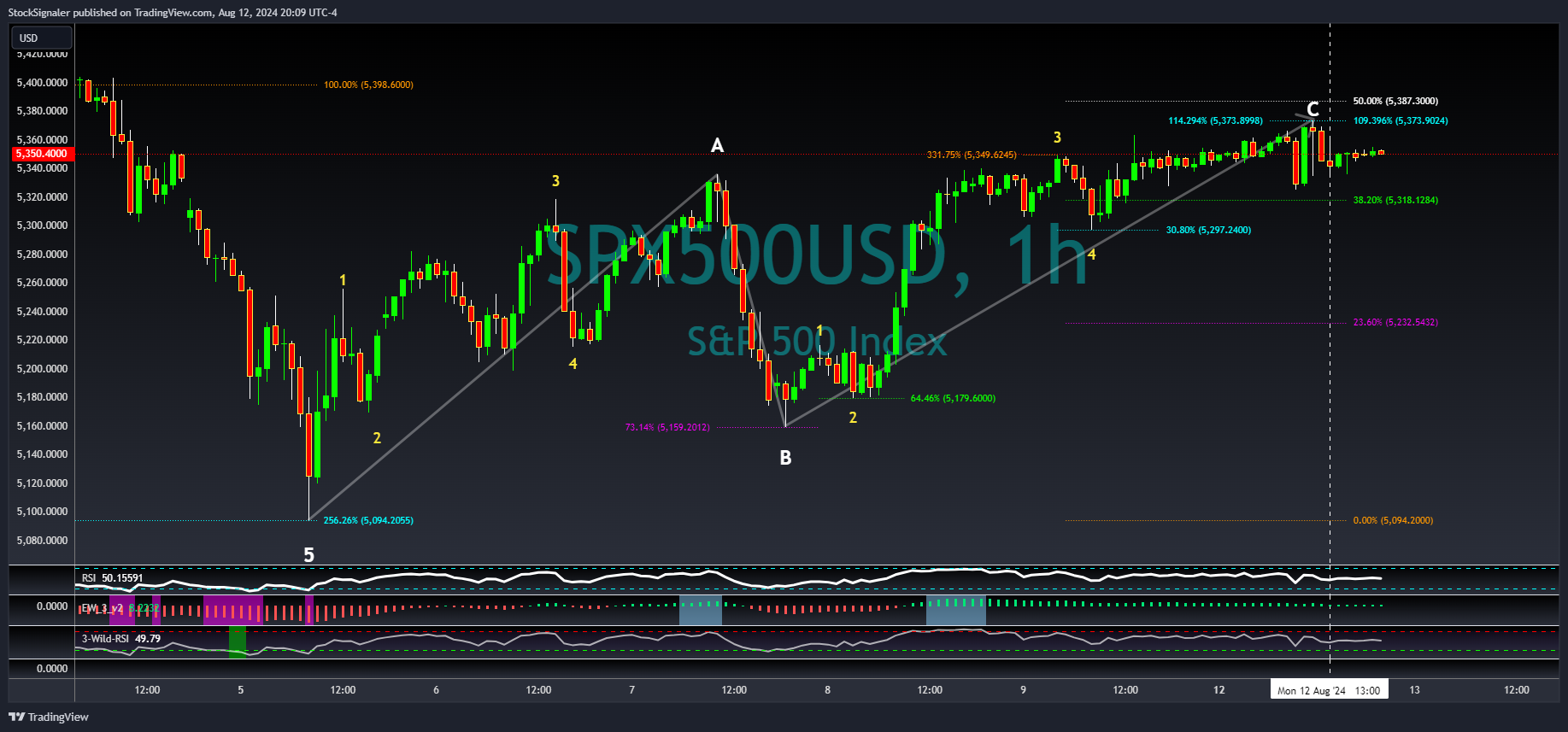Select the 3-Wild-RSI 49.79 indicator legend

coord(120,638)
